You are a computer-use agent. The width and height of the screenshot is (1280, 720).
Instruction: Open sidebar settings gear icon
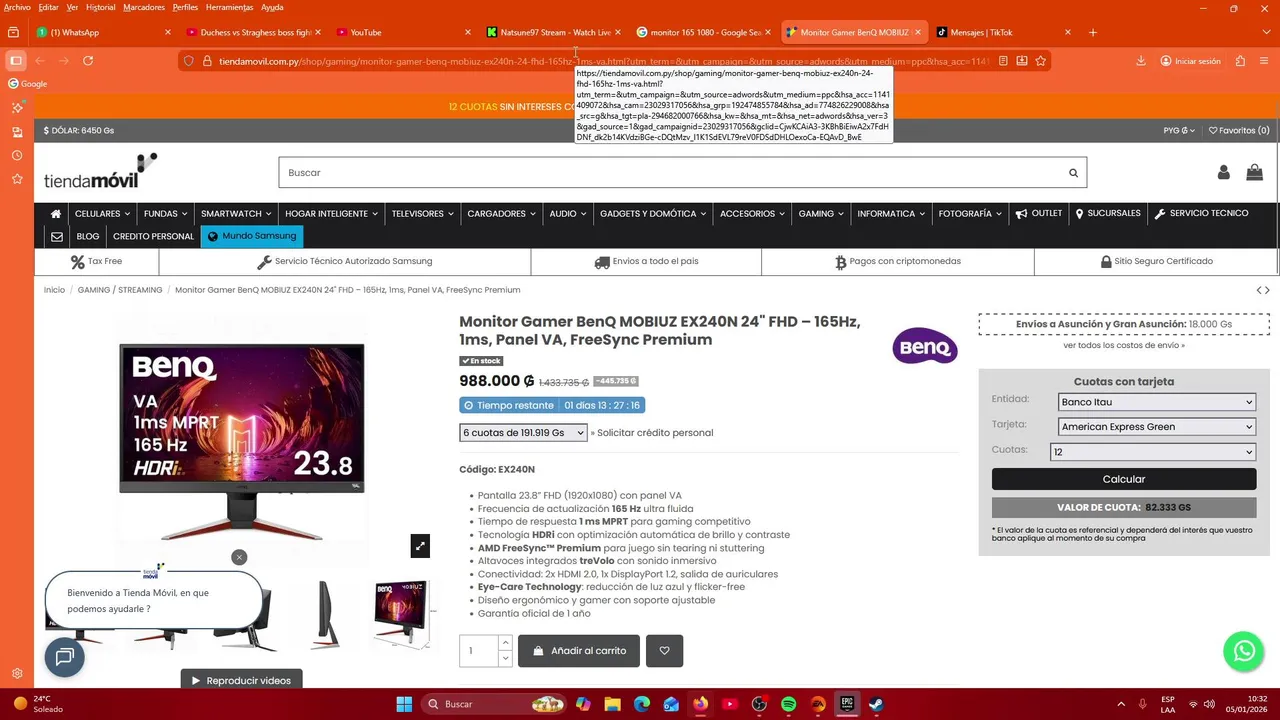point(17,673)
